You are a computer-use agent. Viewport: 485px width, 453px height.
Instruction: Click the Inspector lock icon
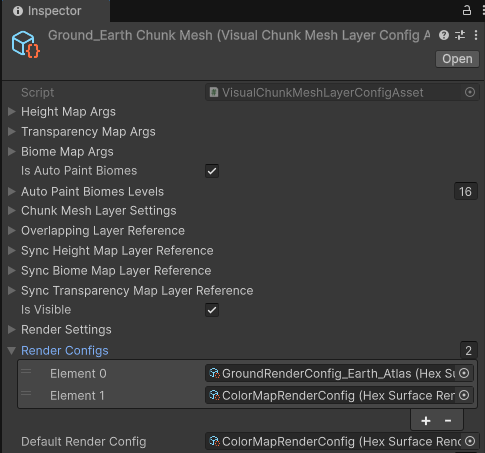[x=467, y=10]
